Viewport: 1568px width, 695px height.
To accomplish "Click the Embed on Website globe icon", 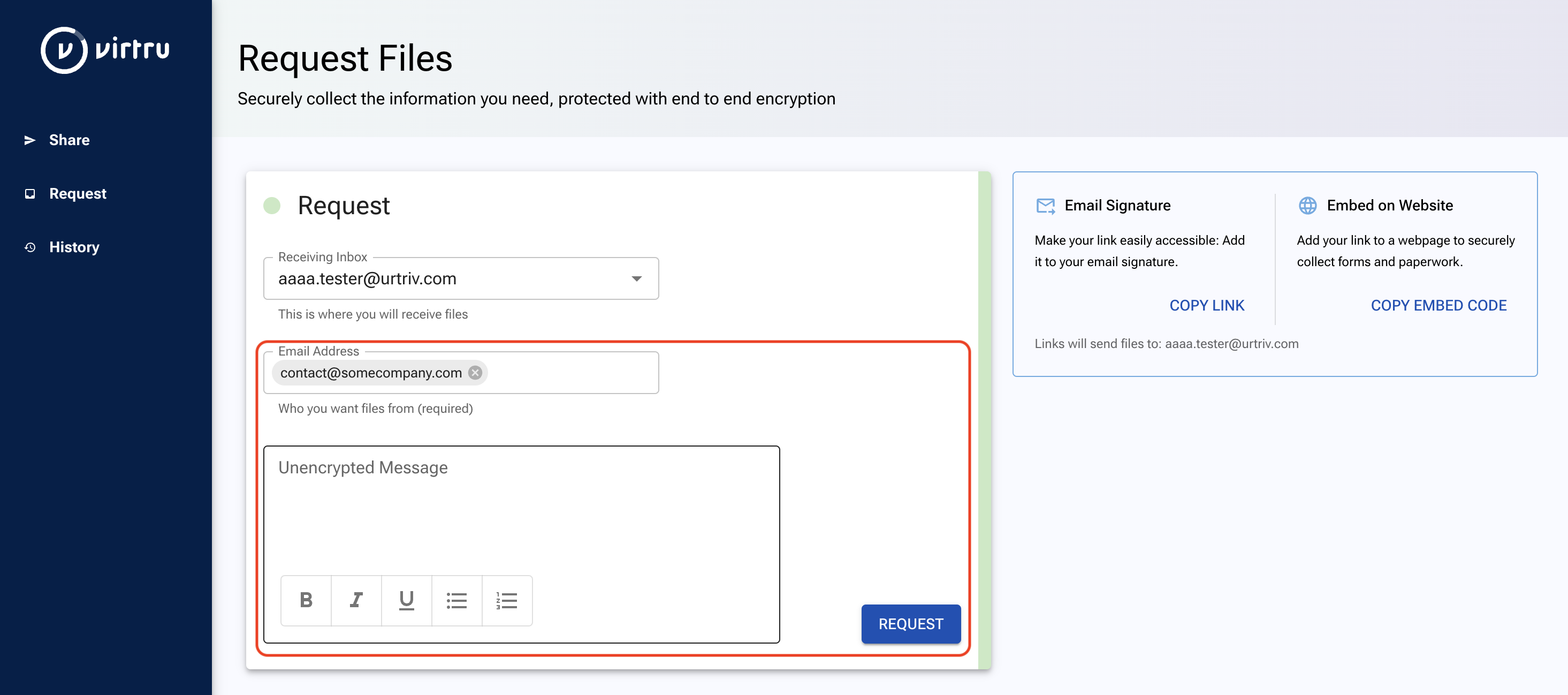I will tap(1307, 205).
